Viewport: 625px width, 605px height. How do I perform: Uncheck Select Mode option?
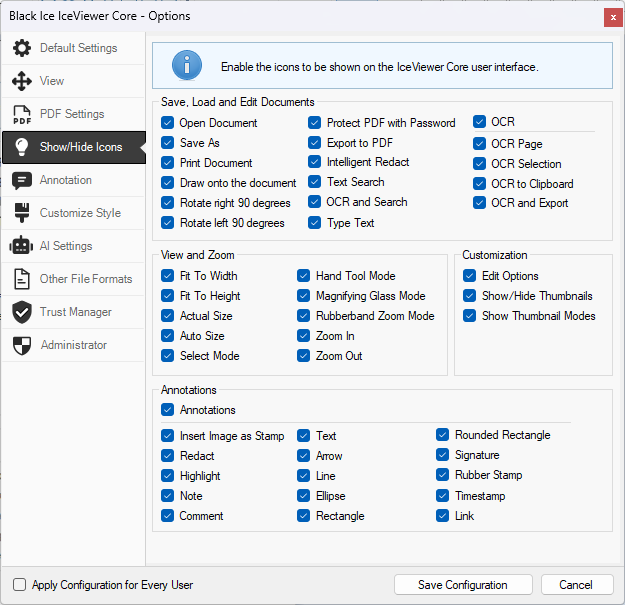point(167,356)
